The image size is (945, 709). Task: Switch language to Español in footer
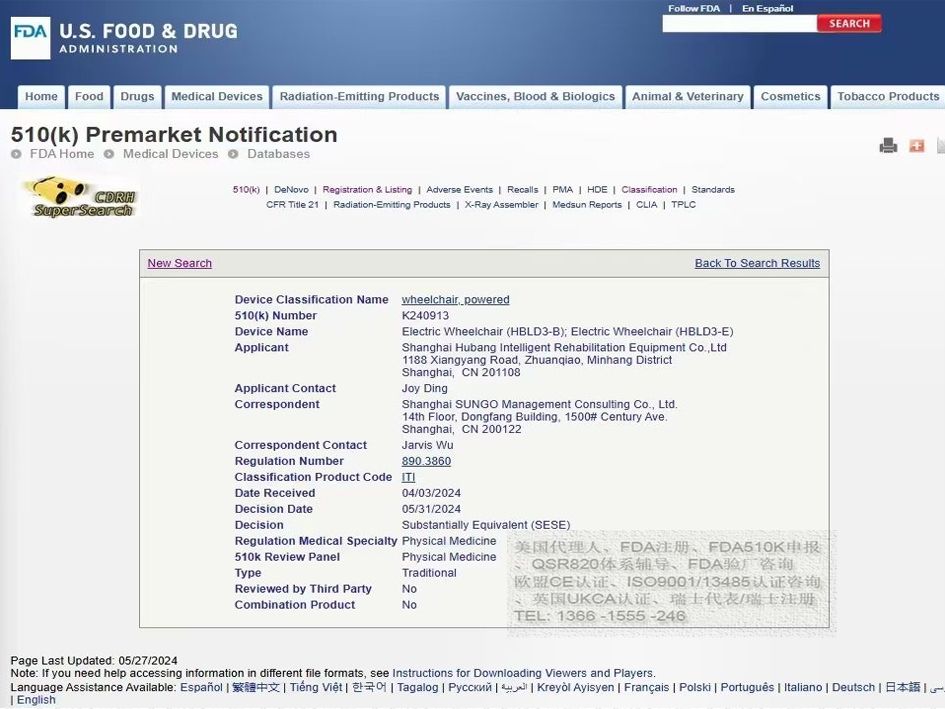[x=201, y=687]
